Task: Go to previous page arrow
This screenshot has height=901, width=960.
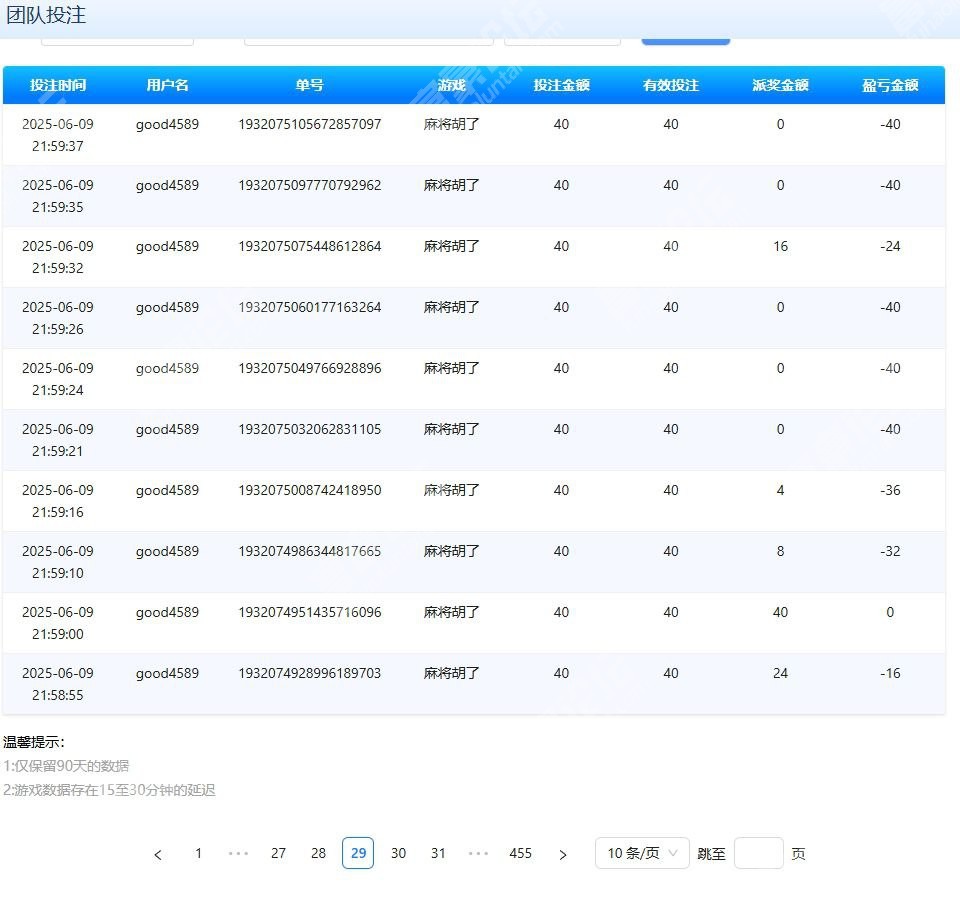Action: tap(158, 854)
